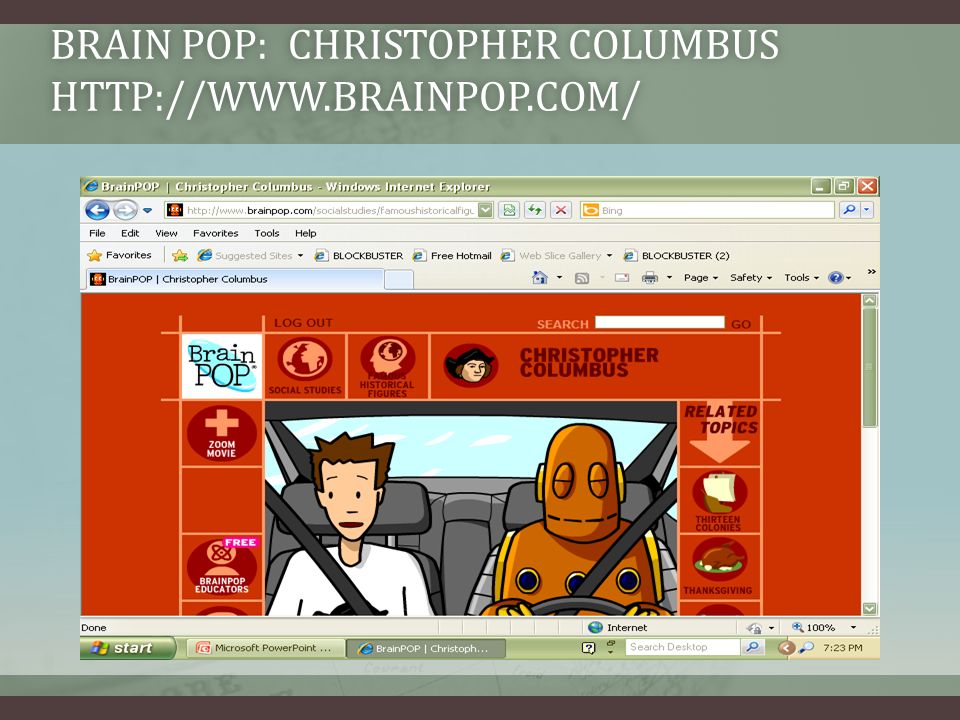This screenshot has width=960, height=720.
Task: Click Add to Favorites Bar star icon
Action: pyautogui.click(x=179, y=255)
